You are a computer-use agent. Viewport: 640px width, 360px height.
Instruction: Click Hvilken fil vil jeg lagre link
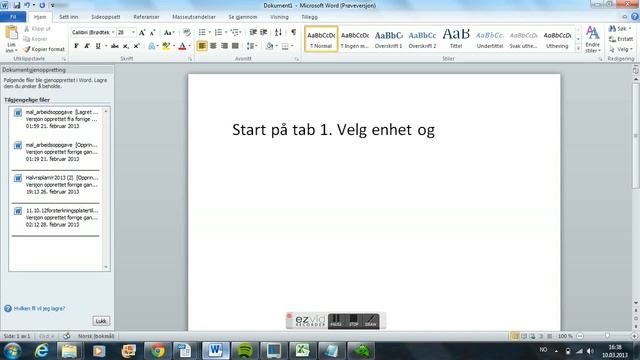click(39, 309)
